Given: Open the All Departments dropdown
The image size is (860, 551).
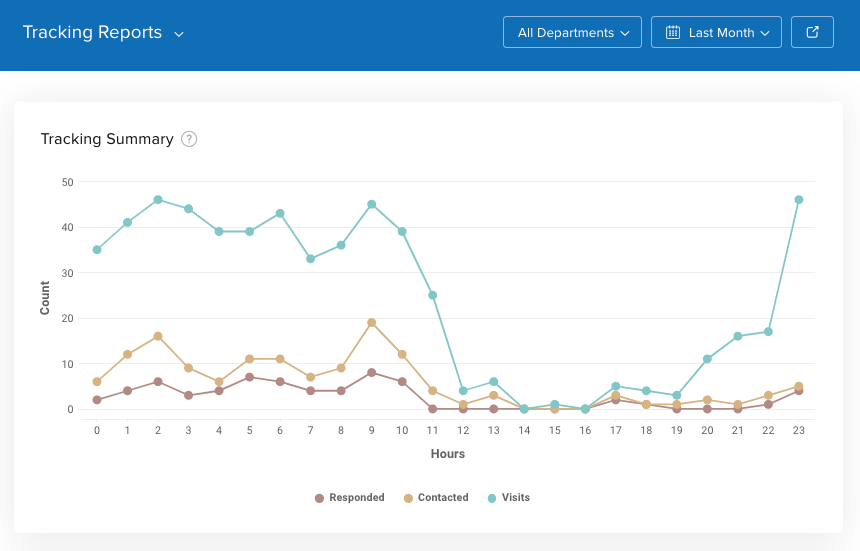Looking at the screenshot, I should tap(572, 32).
